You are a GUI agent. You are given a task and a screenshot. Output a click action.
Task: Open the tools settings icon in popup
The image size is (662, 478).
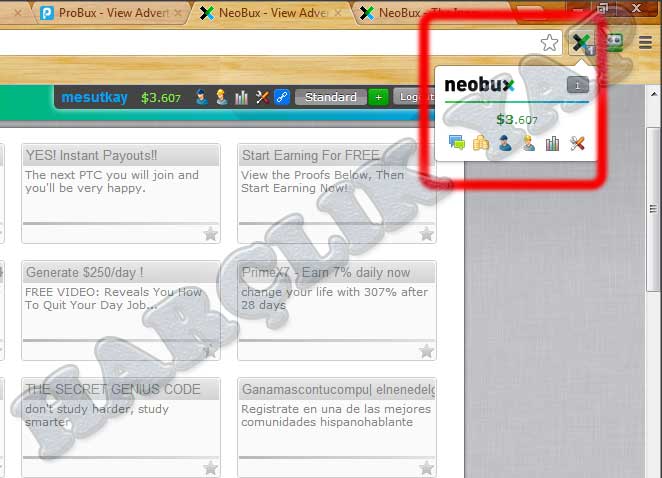click(577, 143)
